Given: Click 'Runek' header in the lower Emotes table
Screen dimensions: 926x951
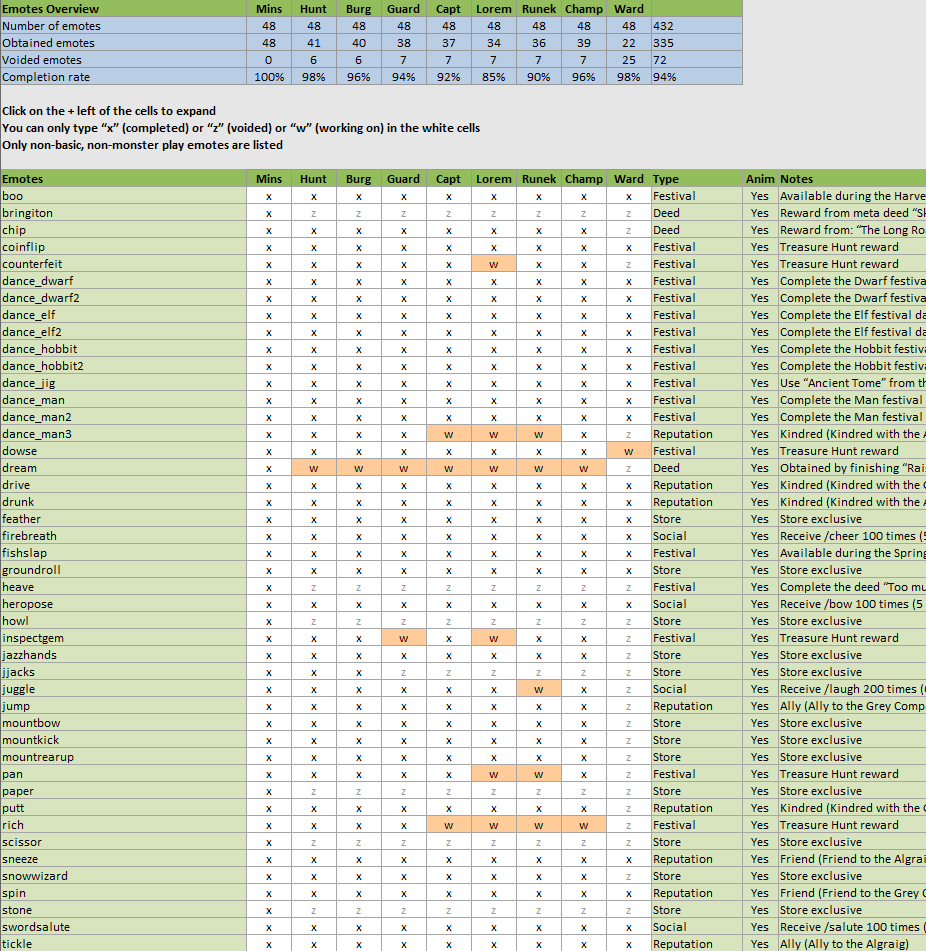Looking at the screenshot, I should pos(538,178).
